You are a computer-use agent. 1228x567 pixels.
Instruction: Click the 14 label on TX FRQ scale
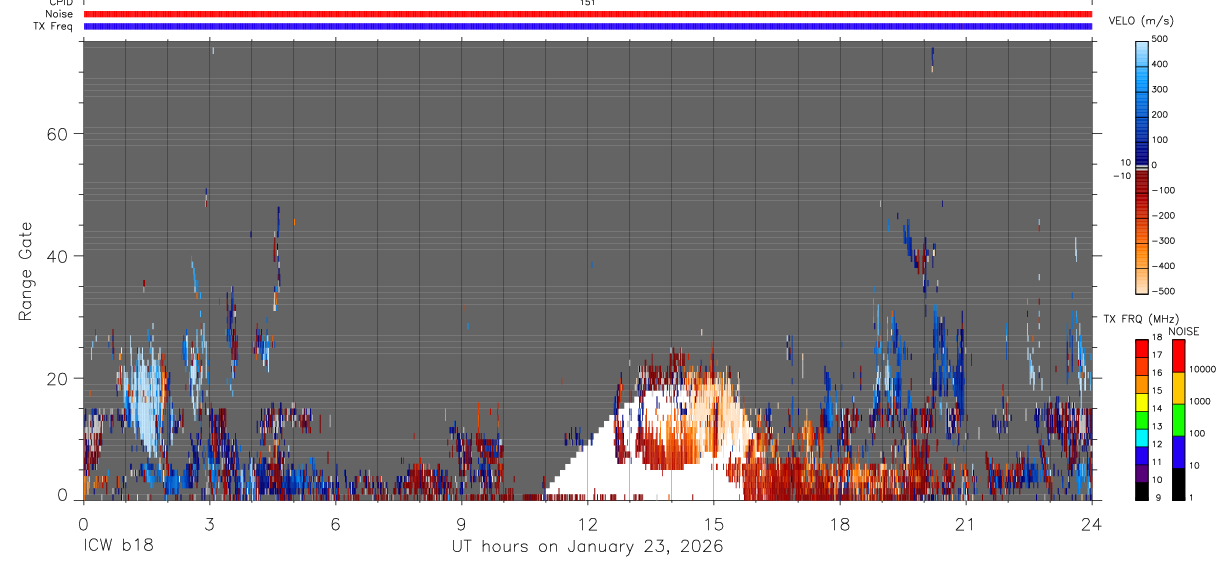point(1156,408)
